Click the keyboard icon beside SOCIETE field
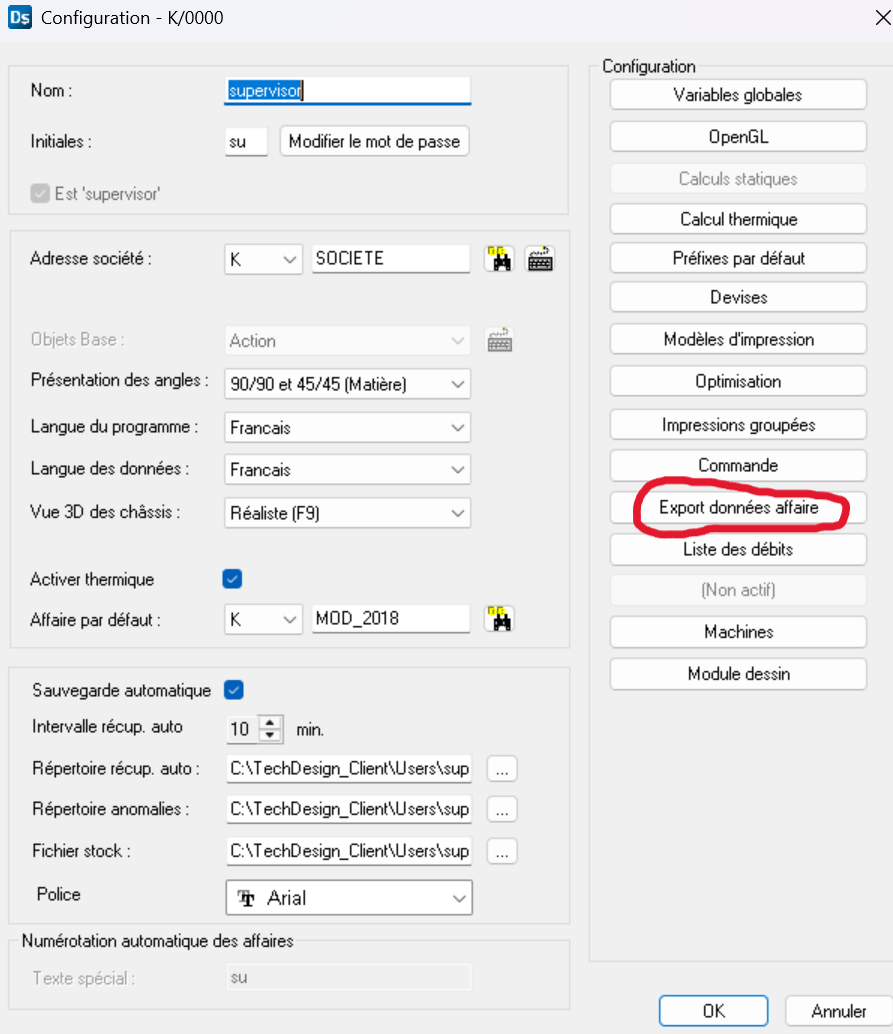This screenshot has height=1034, width=893. click(540, 258)
